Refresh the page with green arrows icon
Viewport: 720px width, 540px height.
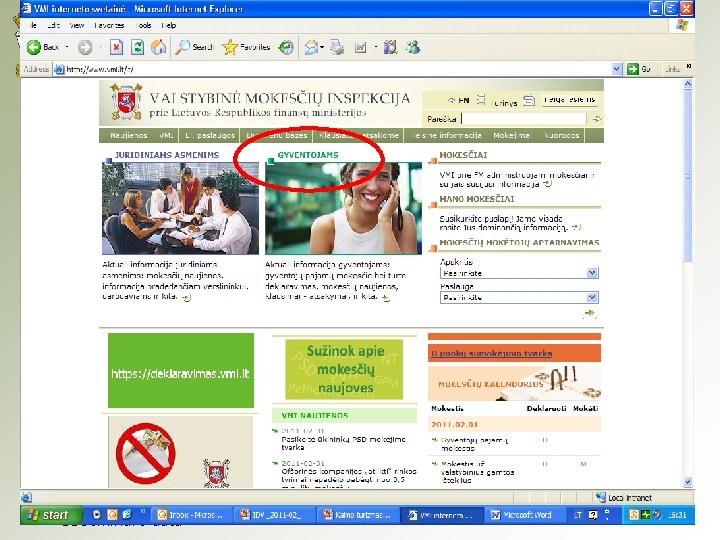137,47
